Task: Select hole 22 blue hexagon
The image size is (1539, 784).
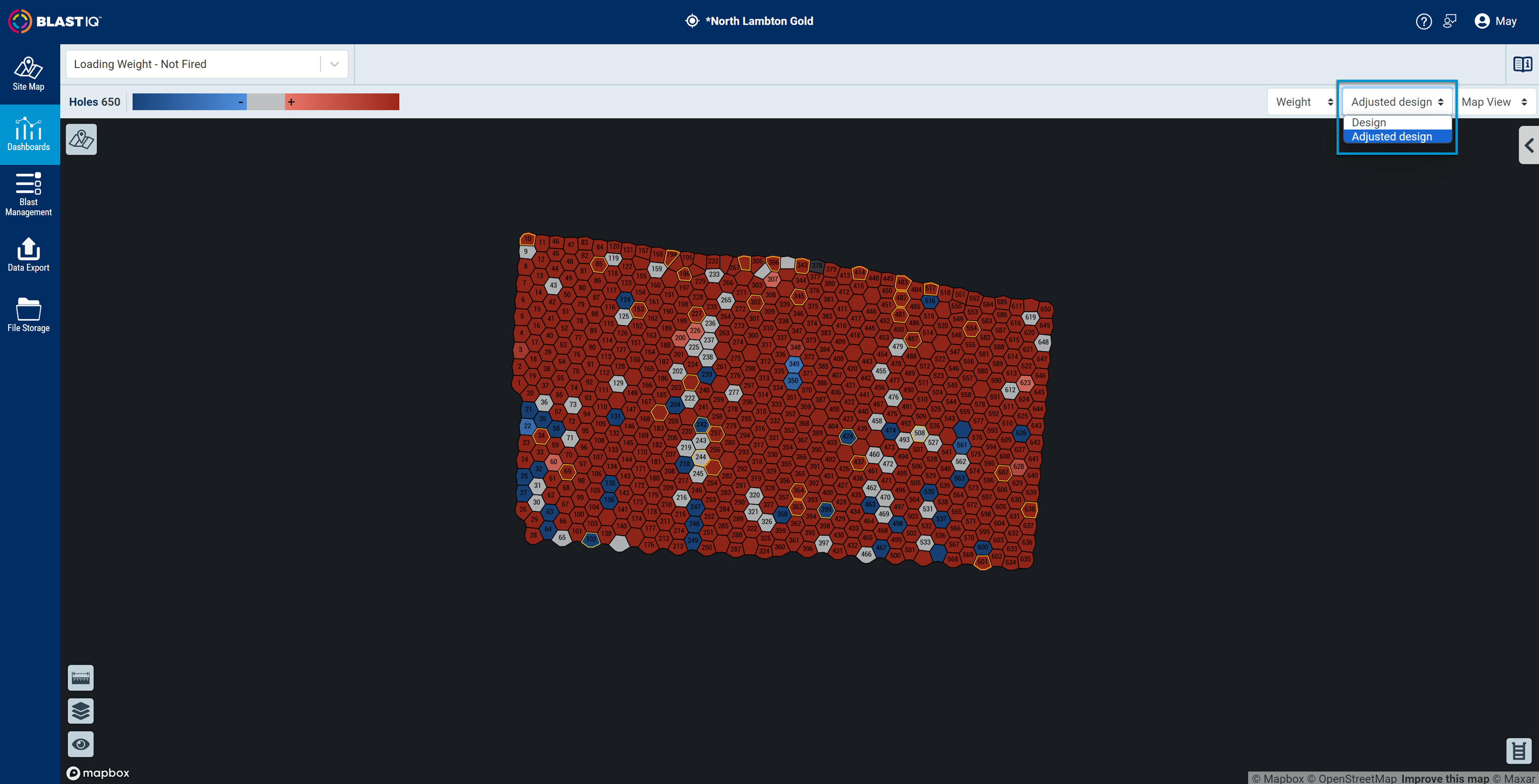Action: click(x=527, y=426)
